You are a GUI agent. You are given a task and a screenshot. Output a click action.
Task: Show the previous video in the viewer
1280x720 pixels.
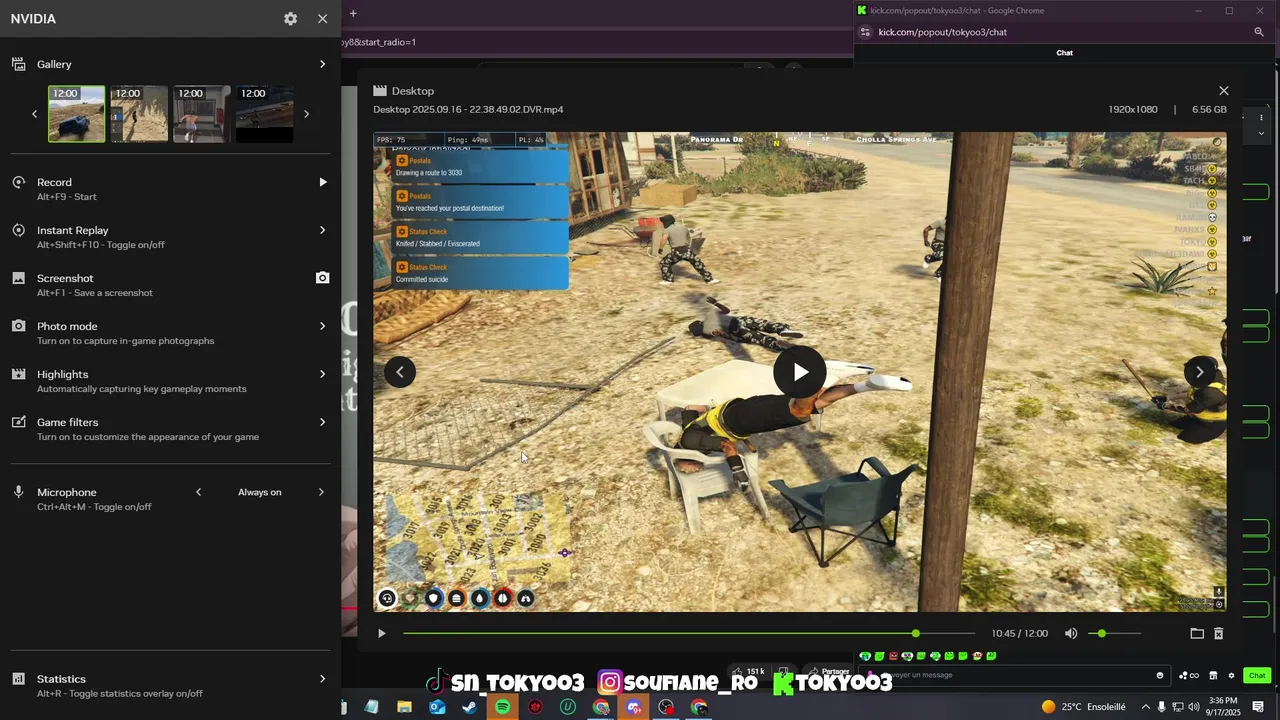[x=399, y=372]
